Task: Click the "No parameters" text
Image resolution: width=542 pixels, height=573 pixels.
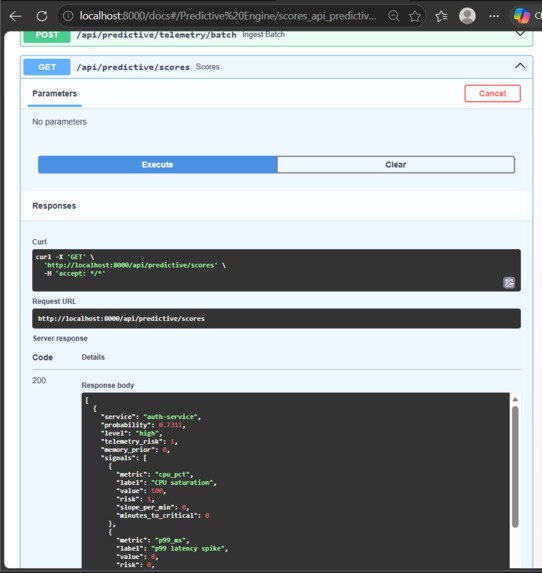Action: click(59, 122)
